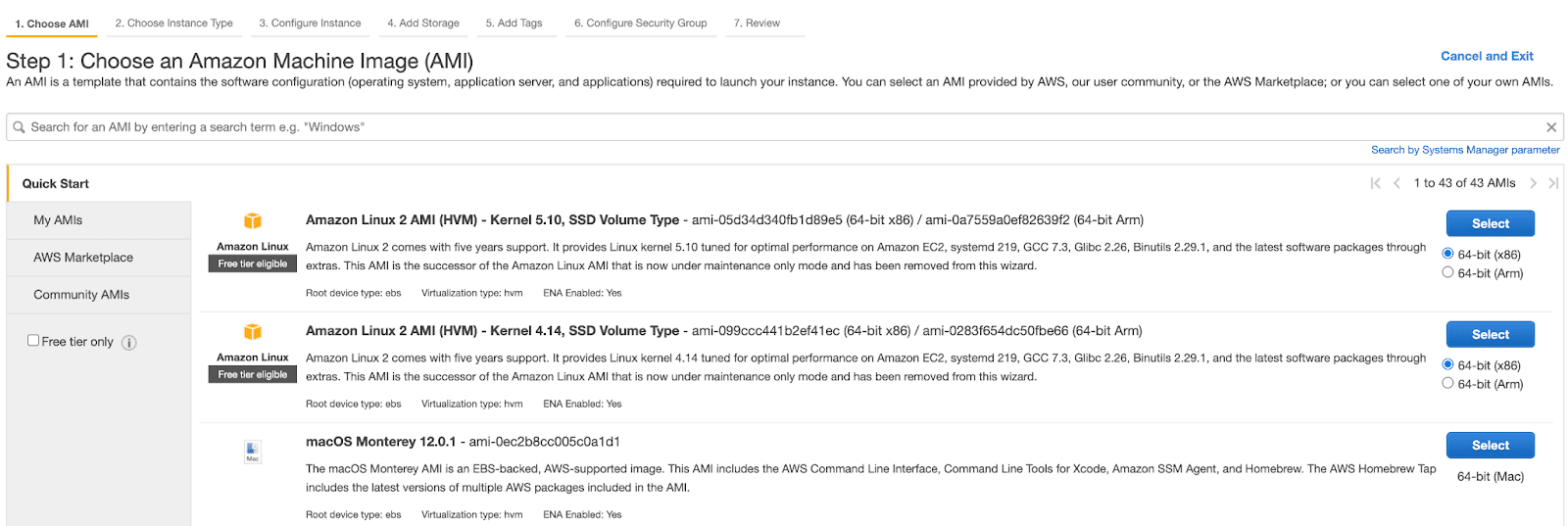
Task: Click Amazon Linux icon for Kernel 4.14 AMI
Action: (x=253, y=332)
